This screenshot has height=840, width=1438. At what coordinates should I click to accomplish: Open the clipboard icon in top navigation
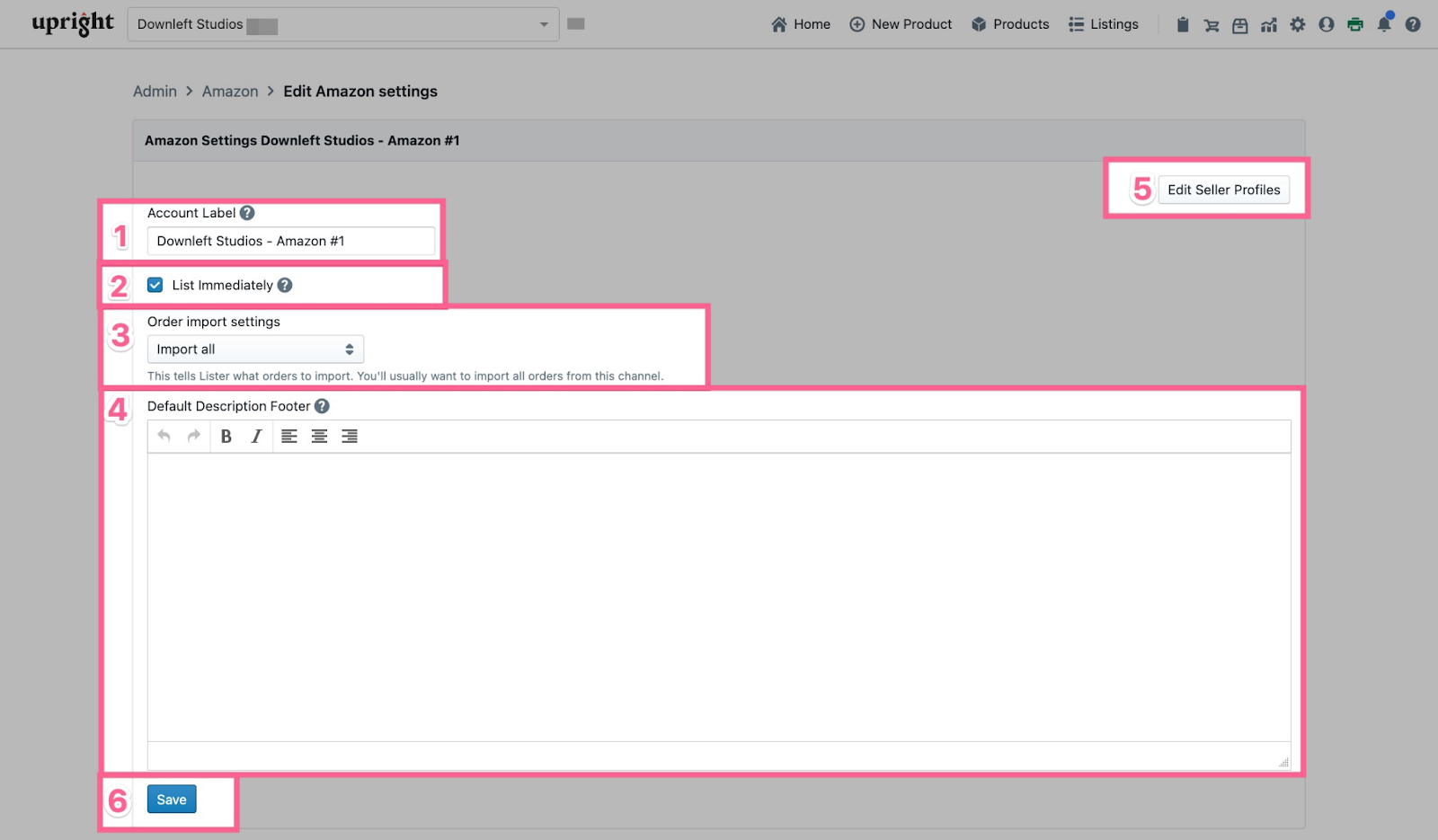[1183, 24]
